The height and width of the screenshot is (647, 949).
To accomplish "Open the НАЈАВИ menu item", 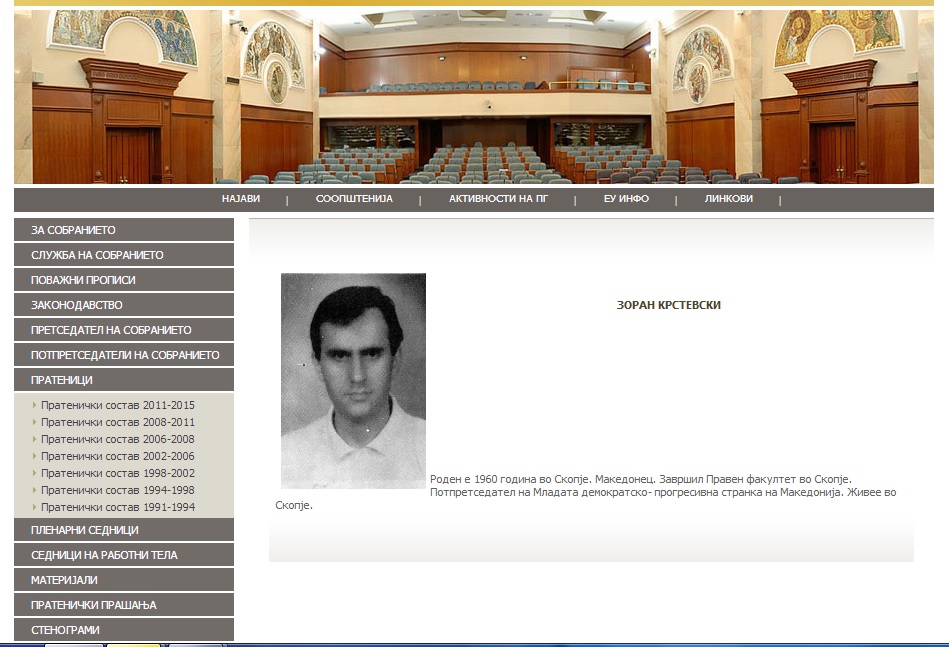I will [x=240, y=199].
